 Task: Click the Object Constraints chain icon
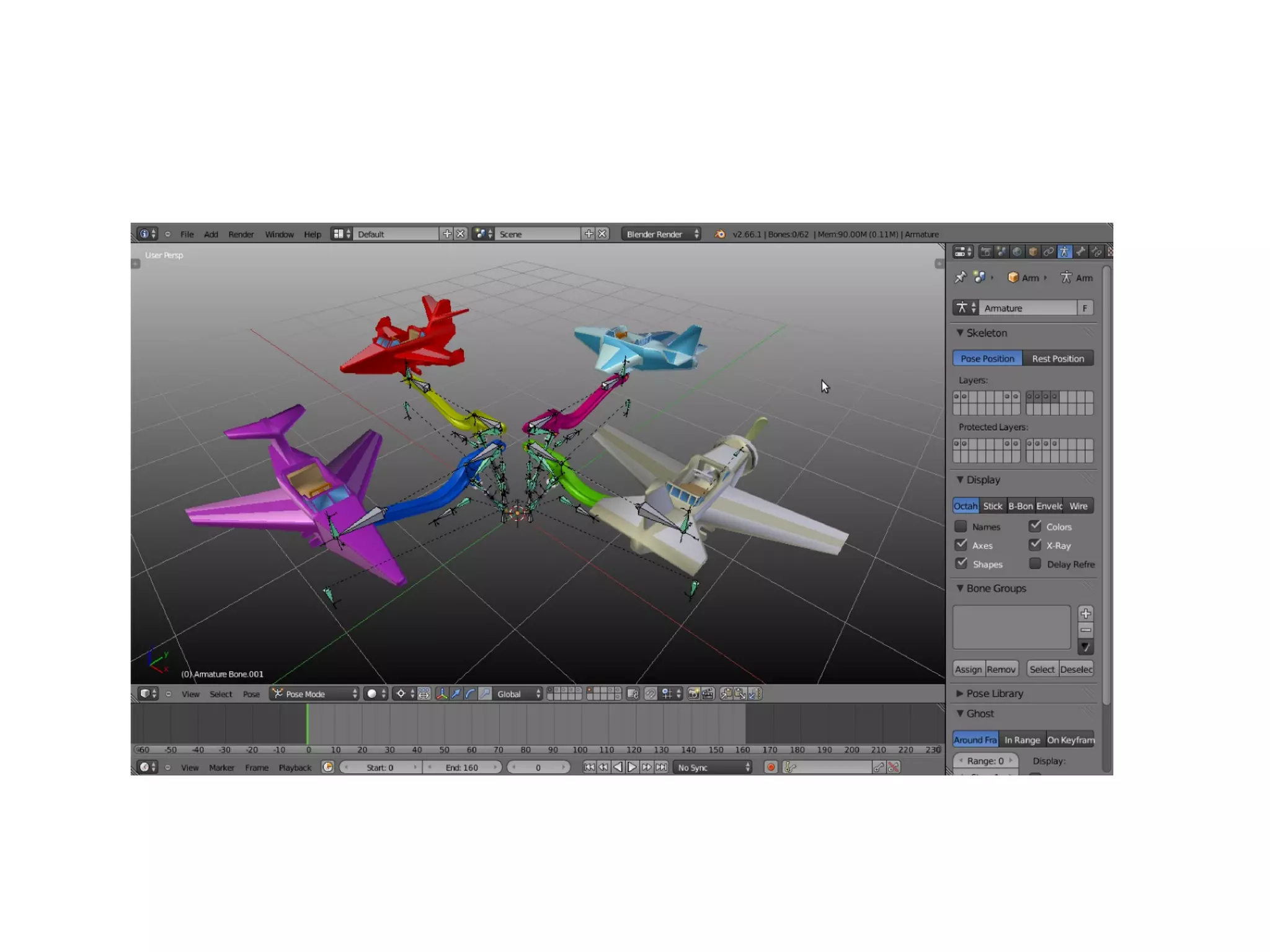tap(1049, 252)
